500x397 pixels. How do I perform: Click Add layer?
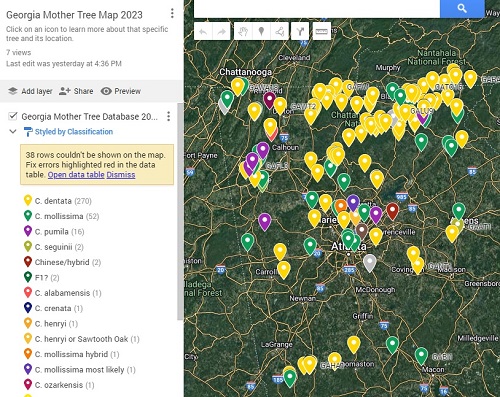point(30,91)
